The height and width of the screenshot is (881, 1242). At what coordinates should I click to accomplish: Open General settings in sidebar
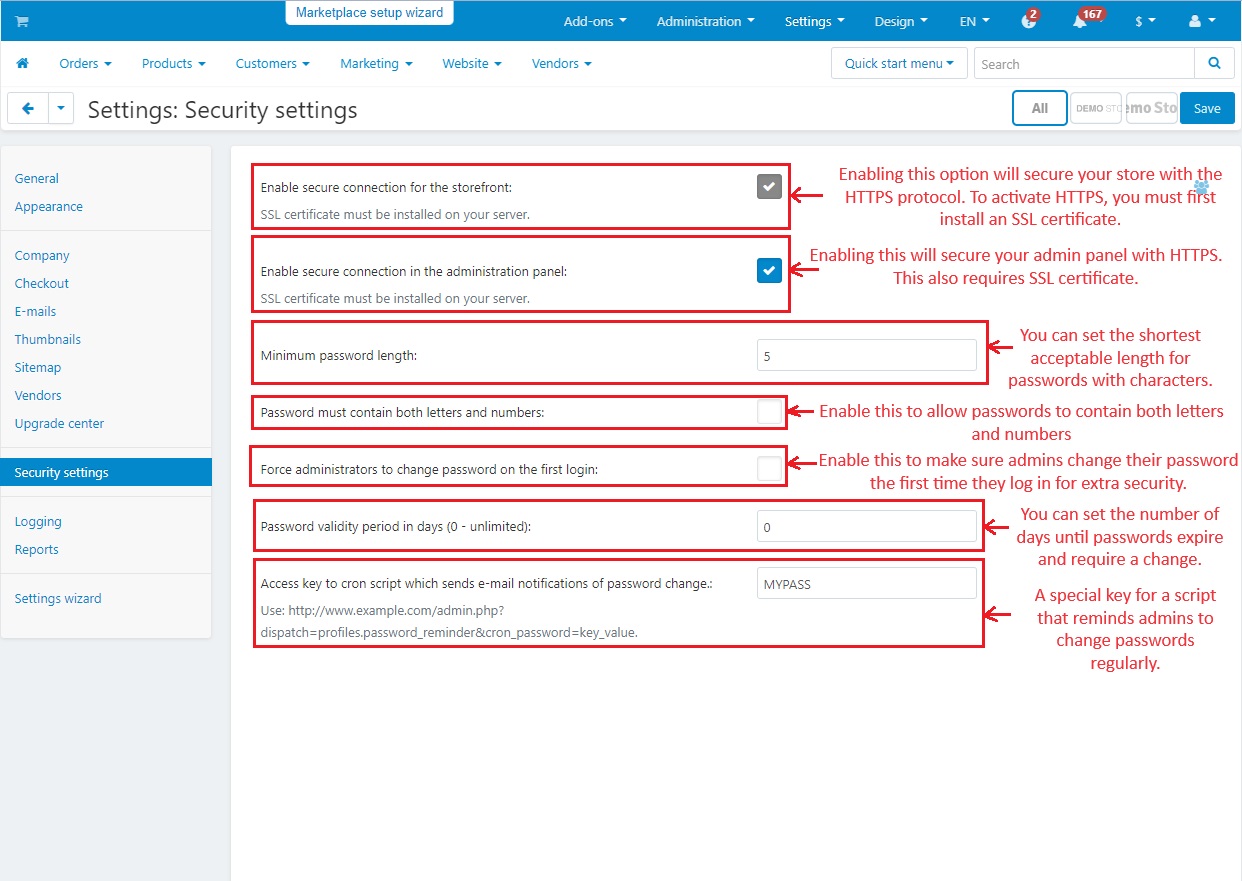coord(37,178)
